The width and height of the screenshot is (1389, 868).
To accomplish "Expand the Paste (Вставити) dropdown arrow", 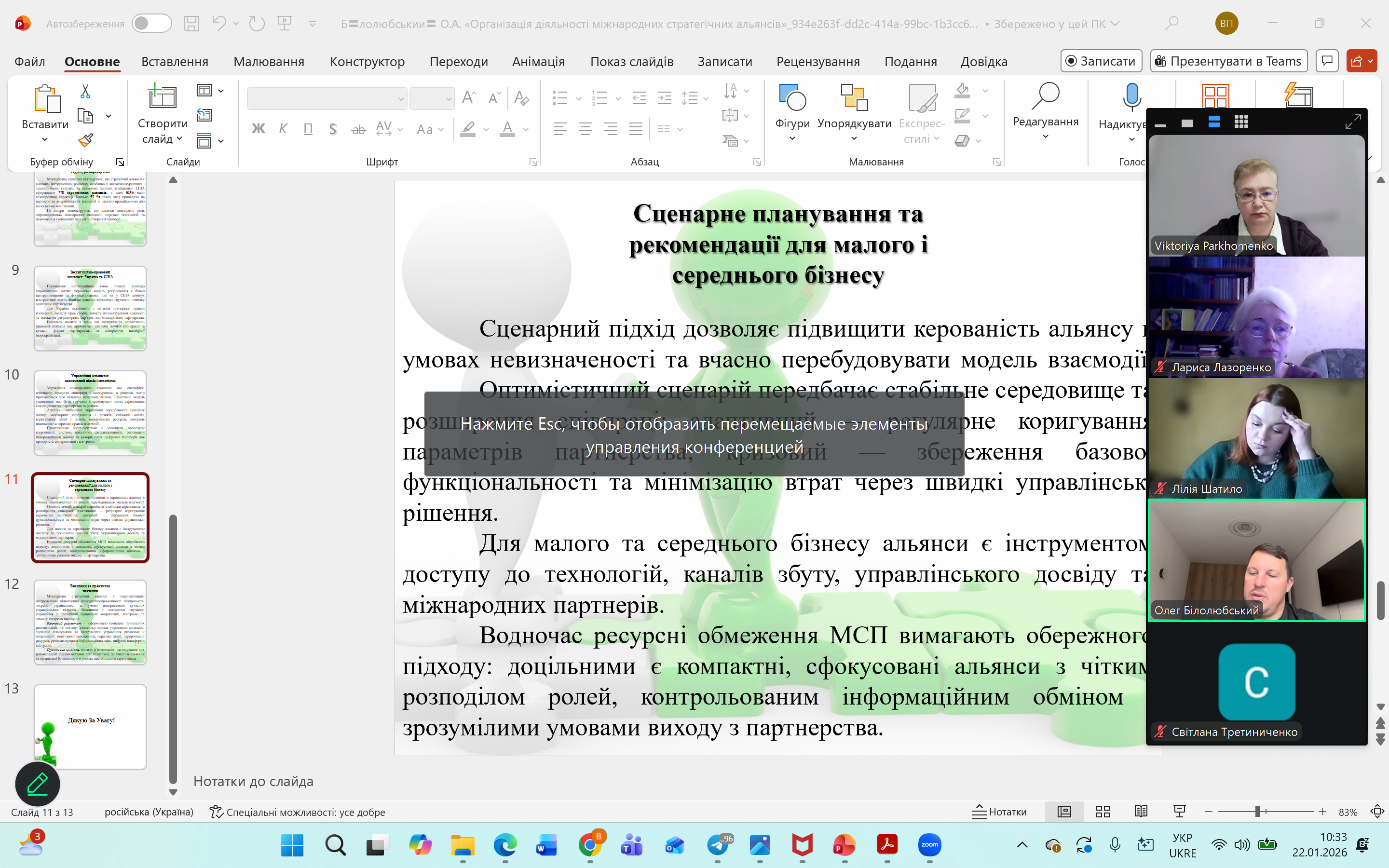I will [x=45, y=139].
